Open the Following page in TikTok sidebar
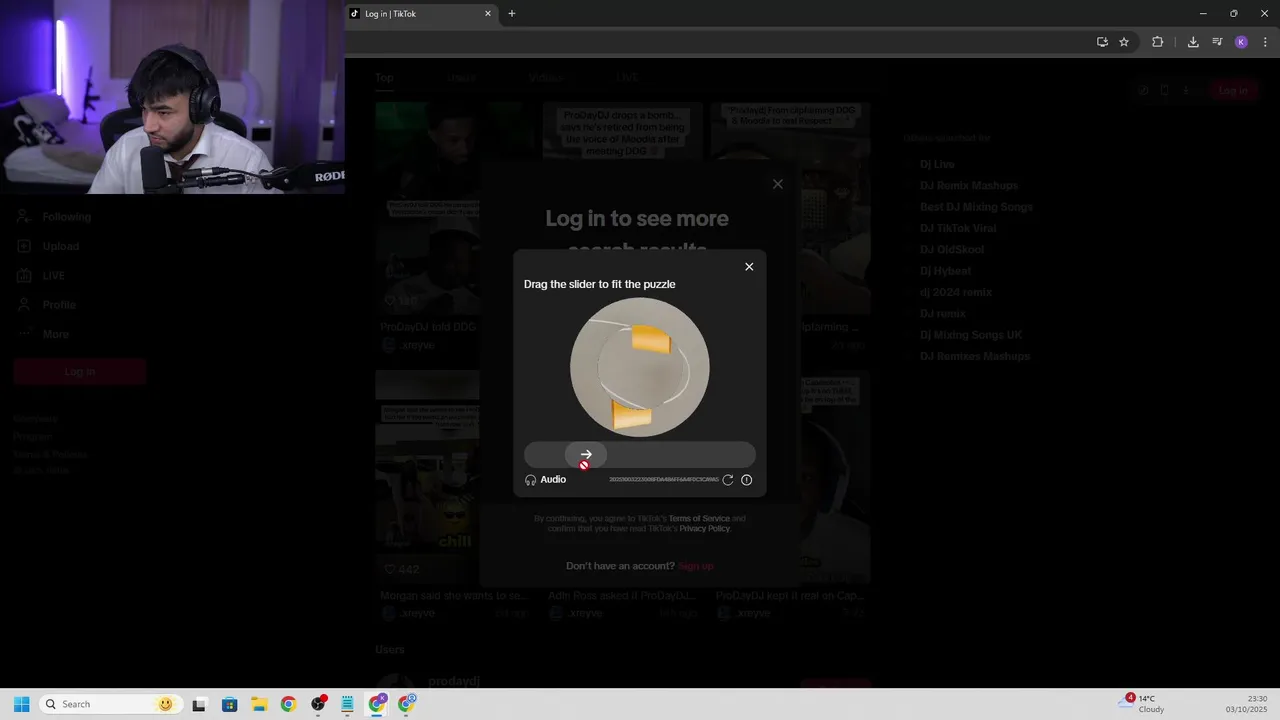This screenshot has height=720, width=1280. click(x=55, y=216)
